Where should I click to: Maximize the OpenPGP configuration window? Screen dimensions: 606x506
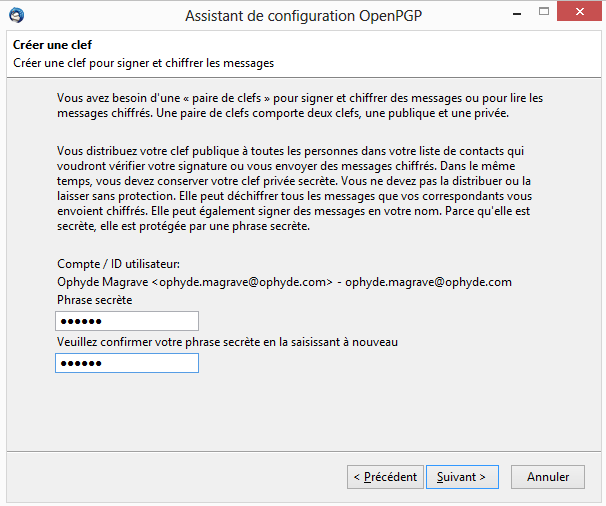[x=544, y=12]
